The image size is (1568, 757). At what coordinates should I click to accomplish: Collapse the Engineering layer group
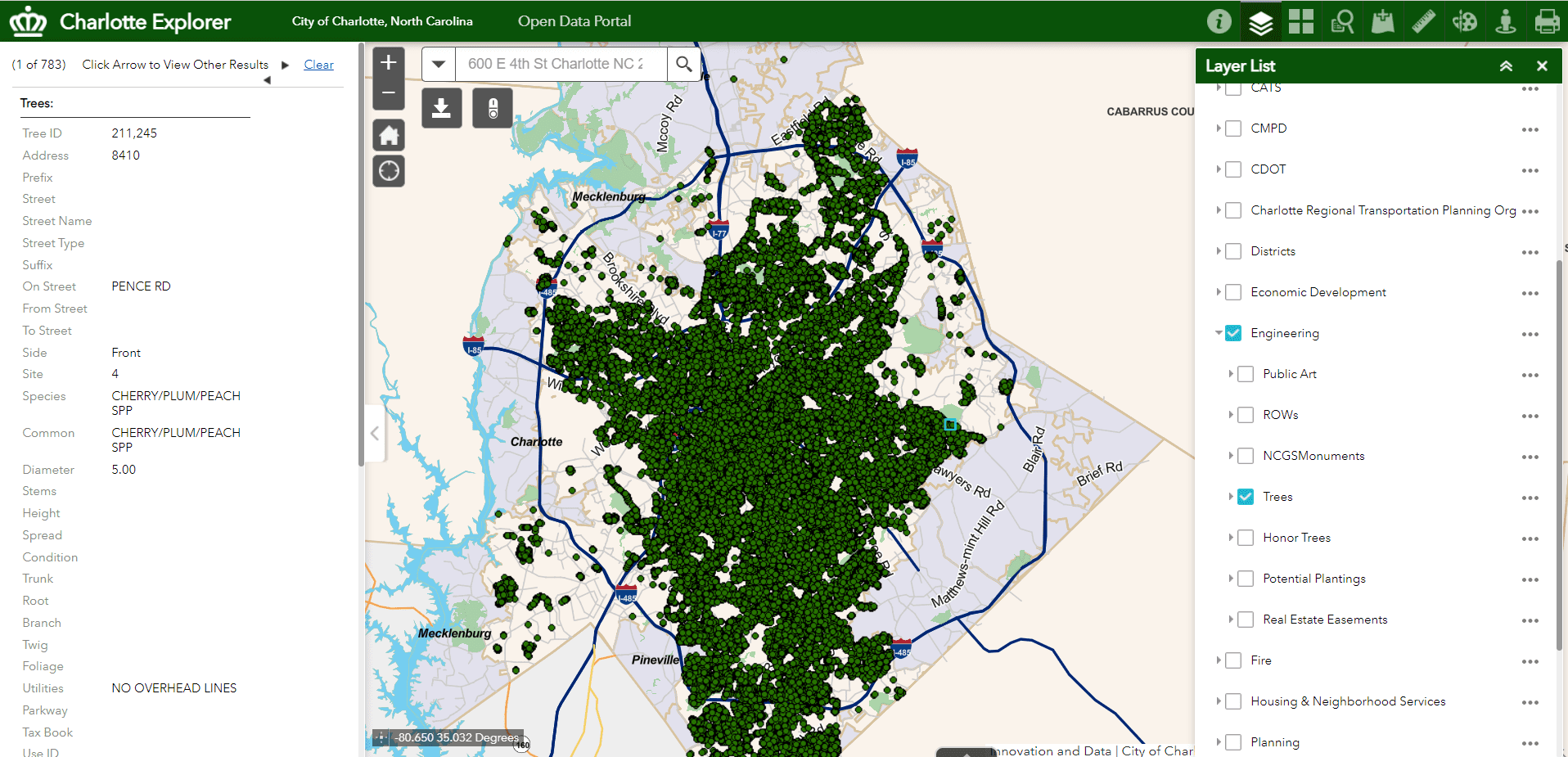coord(1219,333)
